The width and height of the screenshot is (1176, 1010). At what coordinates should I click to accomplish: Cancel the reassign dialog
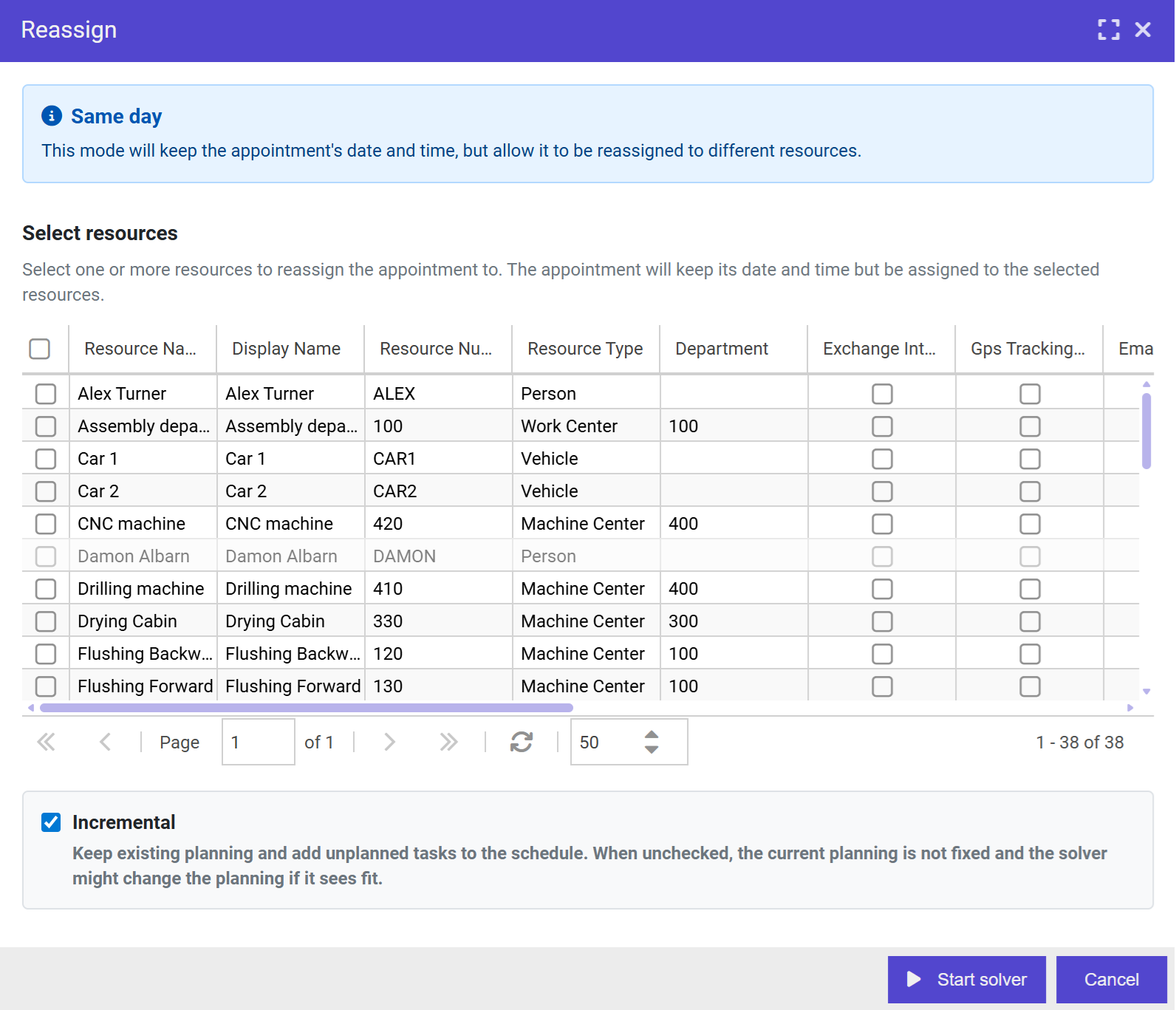(1111, 980)
